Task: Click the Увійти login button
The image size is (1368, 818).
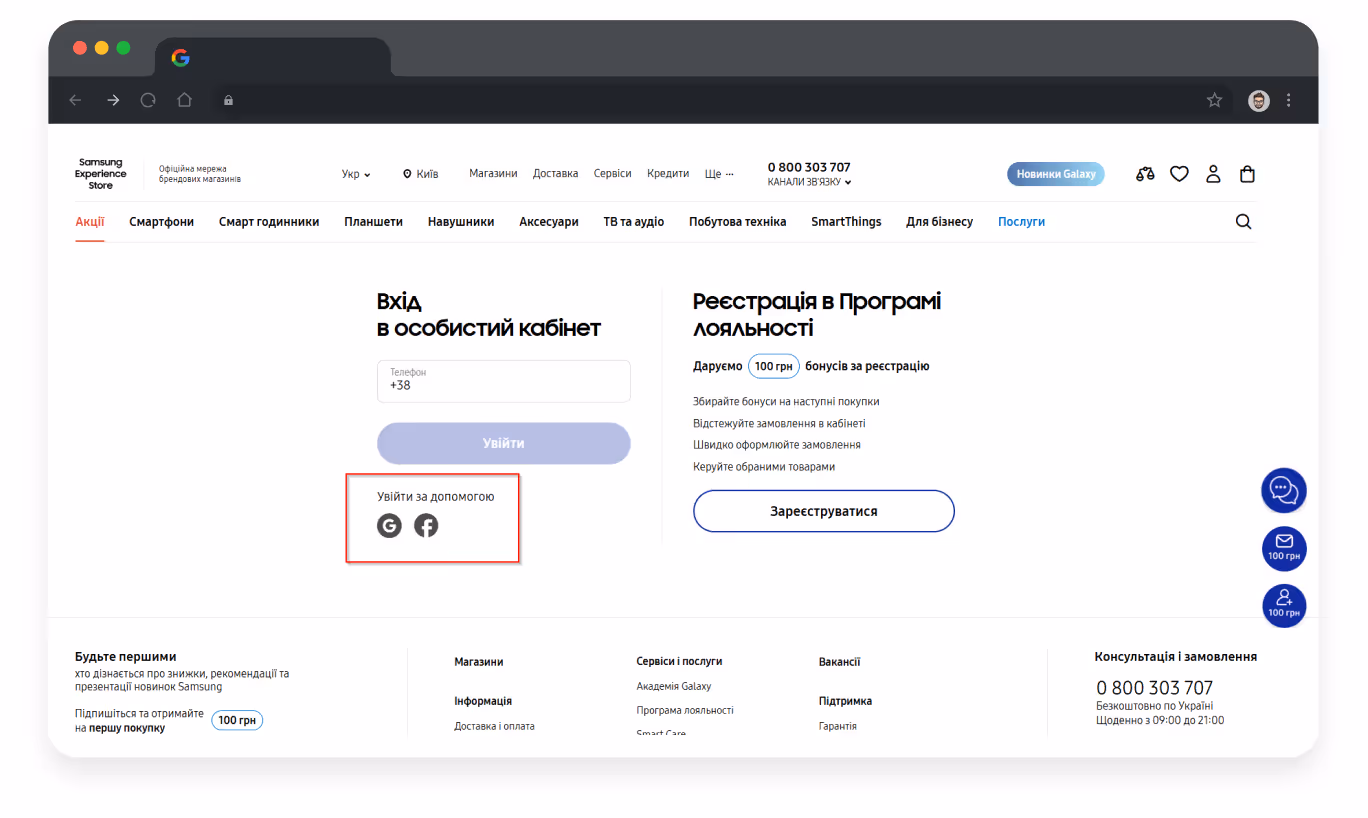Action: click(504, 443)
